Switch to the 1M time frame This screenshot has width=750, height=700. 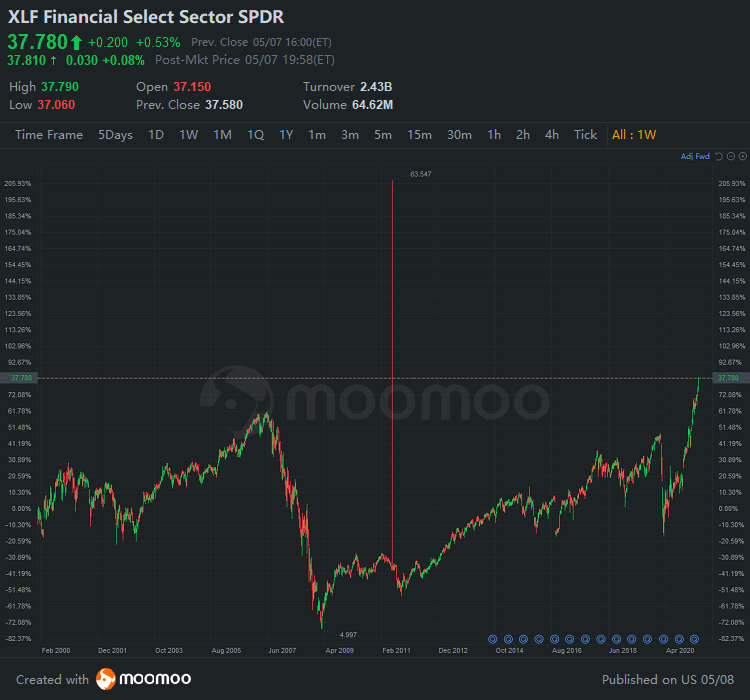tap(222, 135)
